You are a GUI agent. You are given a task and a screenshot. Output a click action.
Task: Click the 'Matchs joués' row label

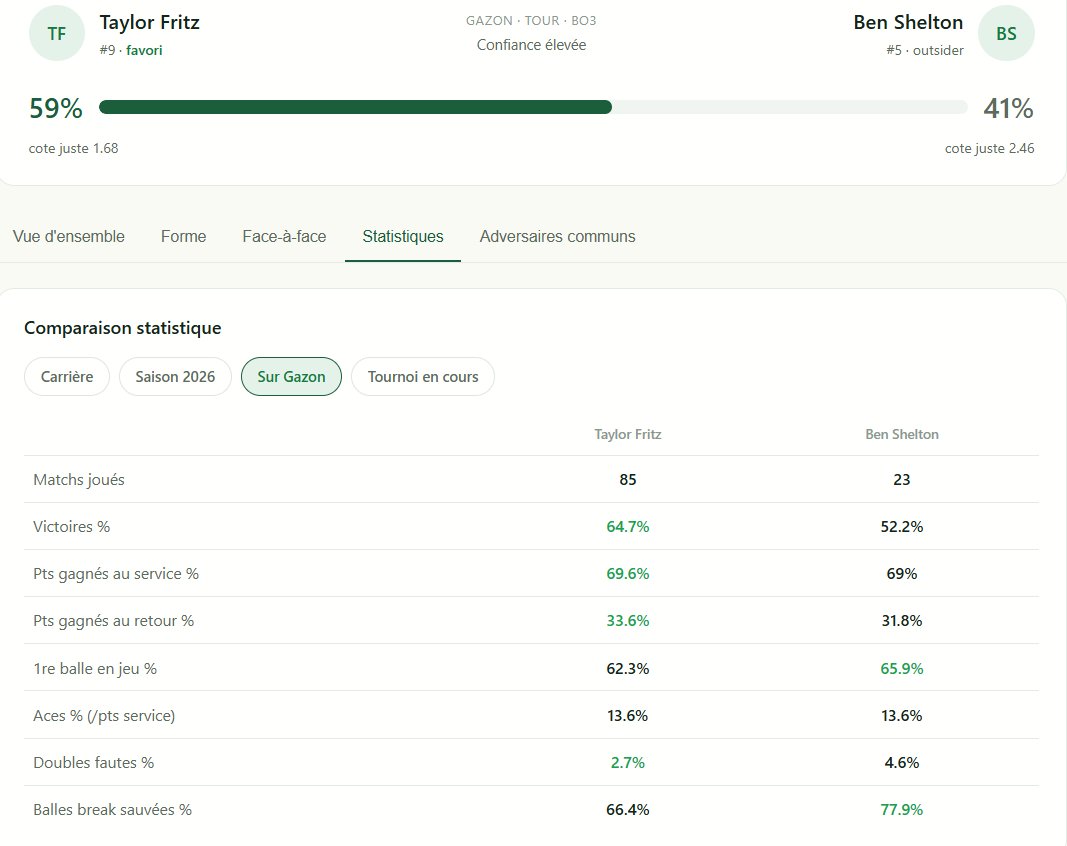click(79, 480)
